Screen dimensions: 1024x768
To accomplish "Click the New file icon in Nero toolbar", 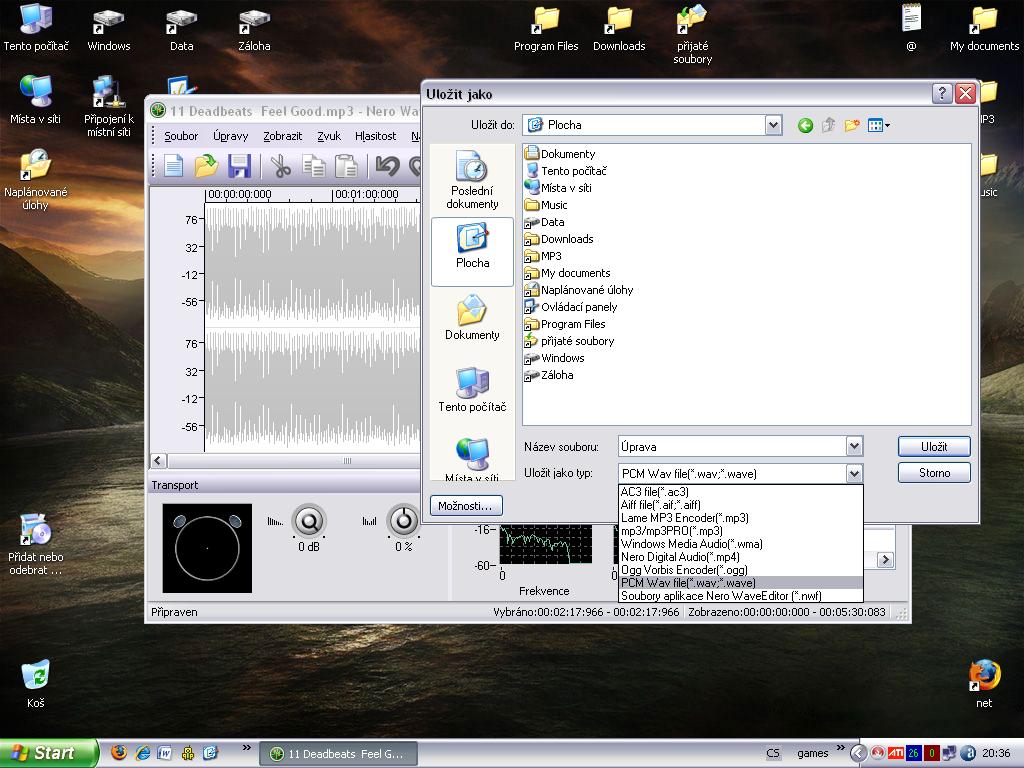I will click(x=173, y=166).
